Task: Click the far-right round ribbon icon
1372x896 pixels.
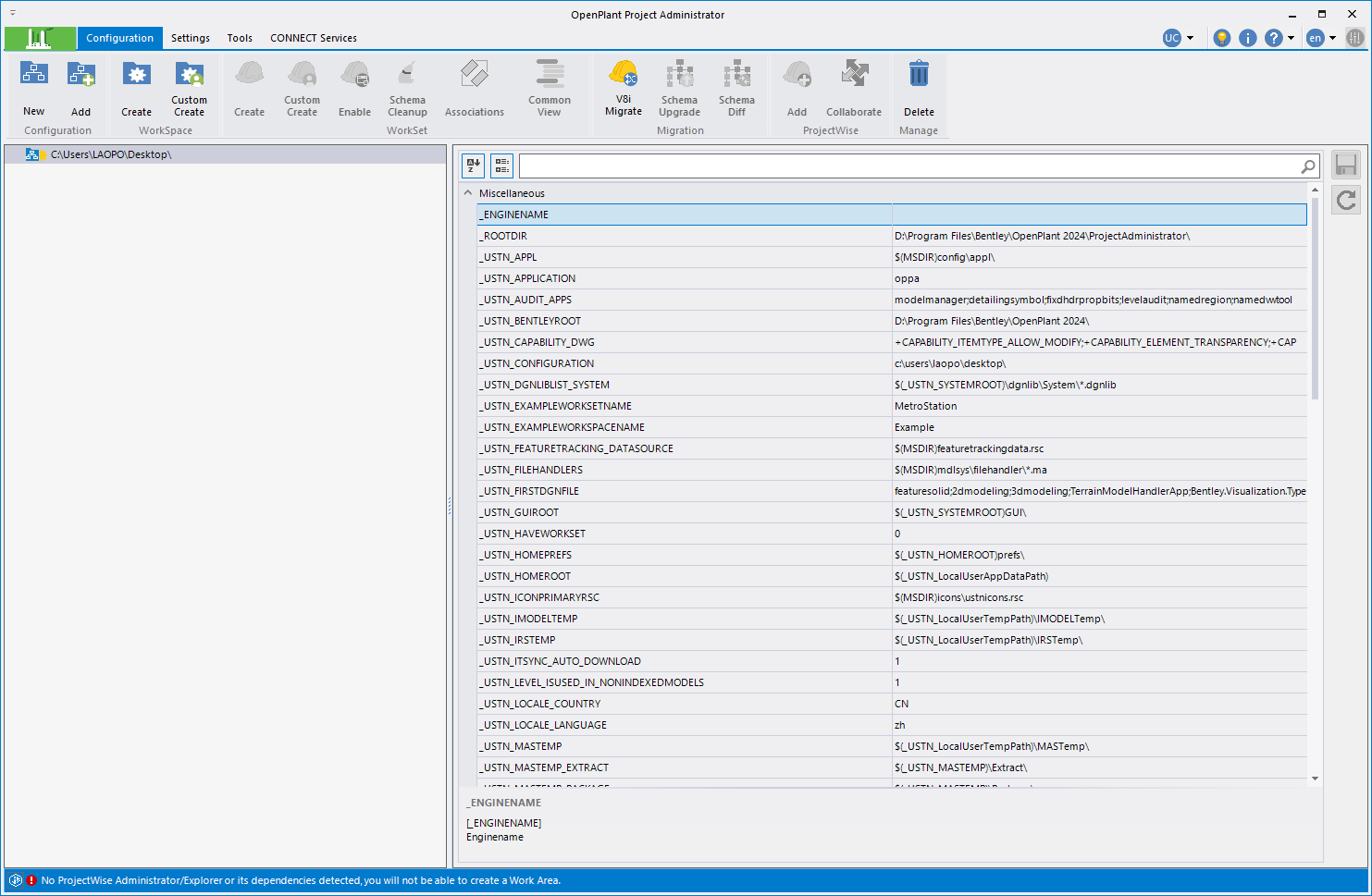Action: (1355, 38)
